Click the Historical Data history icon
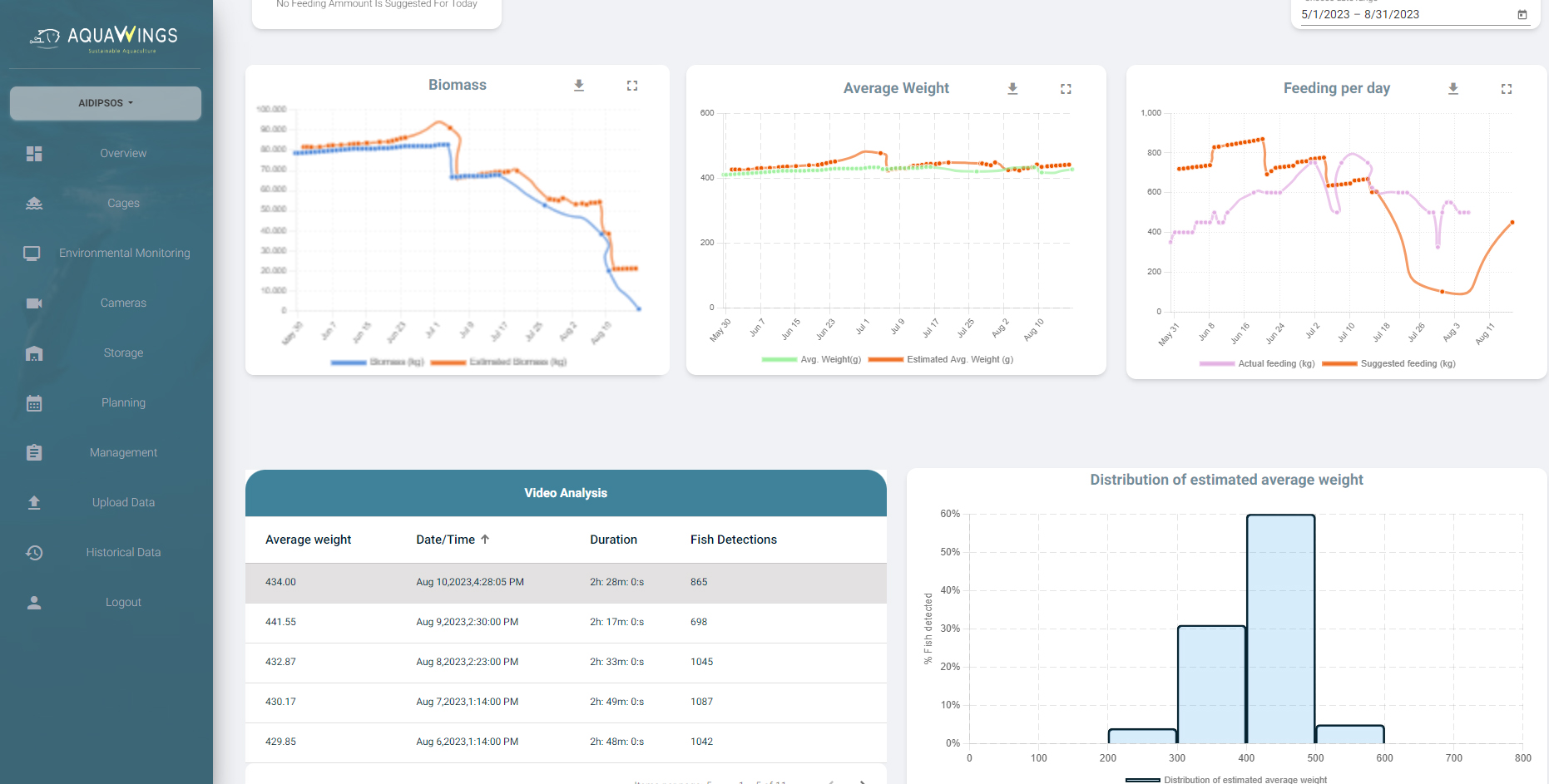 (x=34, y=553)
